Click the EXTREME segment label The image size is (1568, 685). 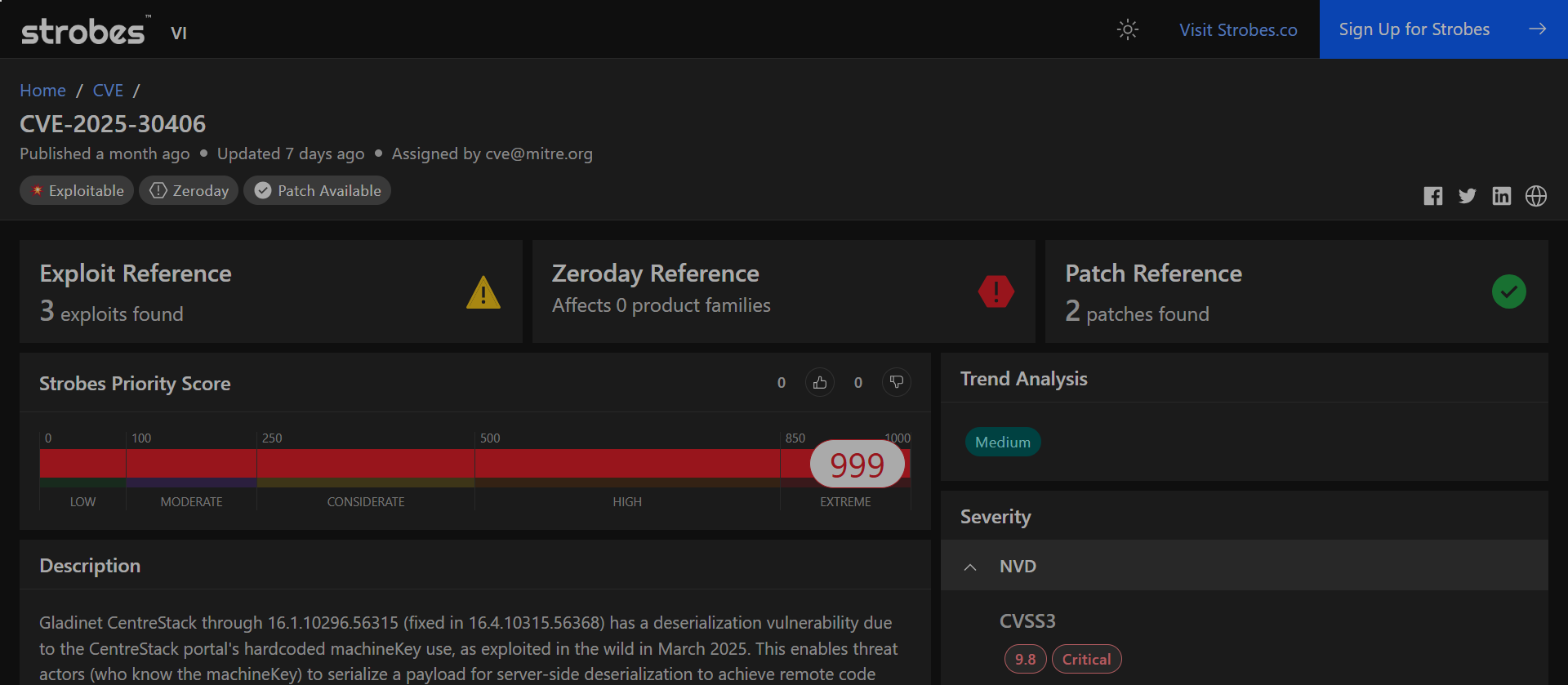[x=845, y=501]
